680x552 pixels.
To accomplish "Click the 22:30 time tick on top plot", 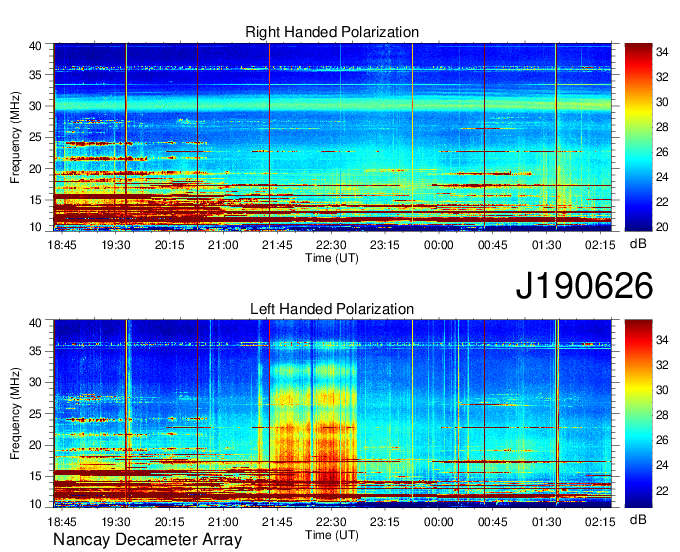I will (x=331, y=245).
